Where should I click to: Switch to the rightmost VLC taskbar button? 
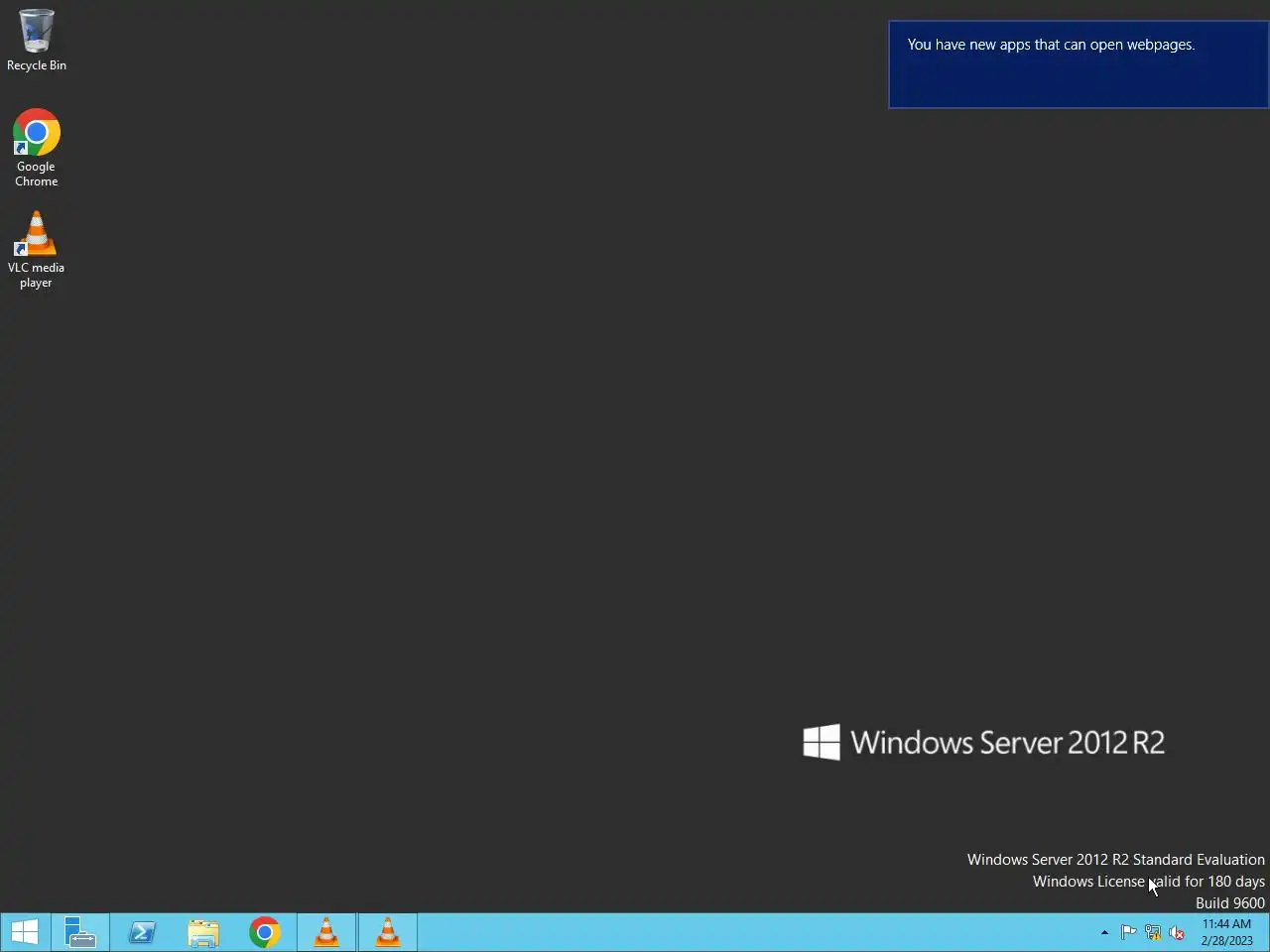pyautogui.click(x=388, y=932)
